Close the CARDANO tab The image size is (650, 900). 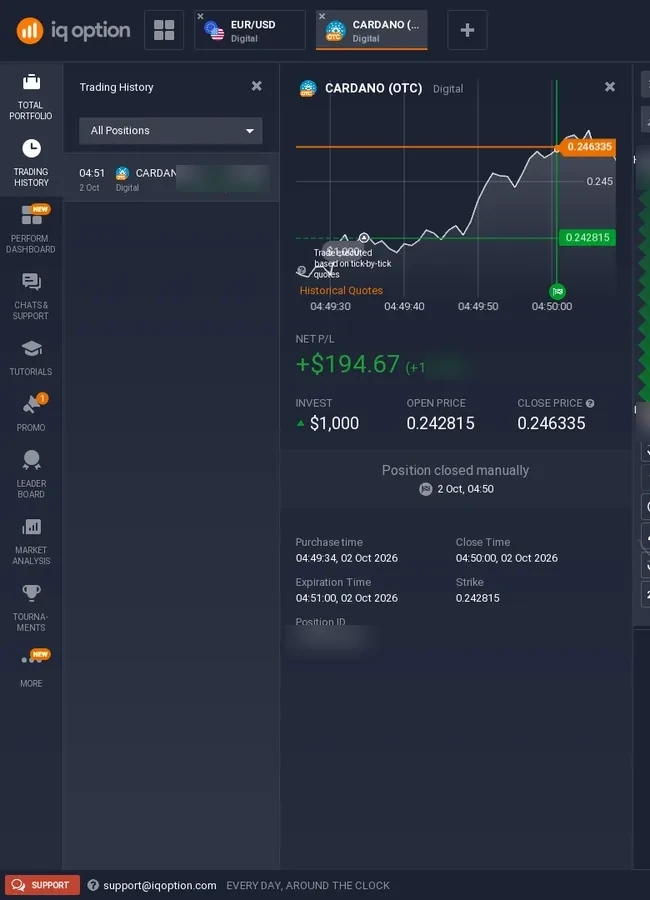(322, 16)
